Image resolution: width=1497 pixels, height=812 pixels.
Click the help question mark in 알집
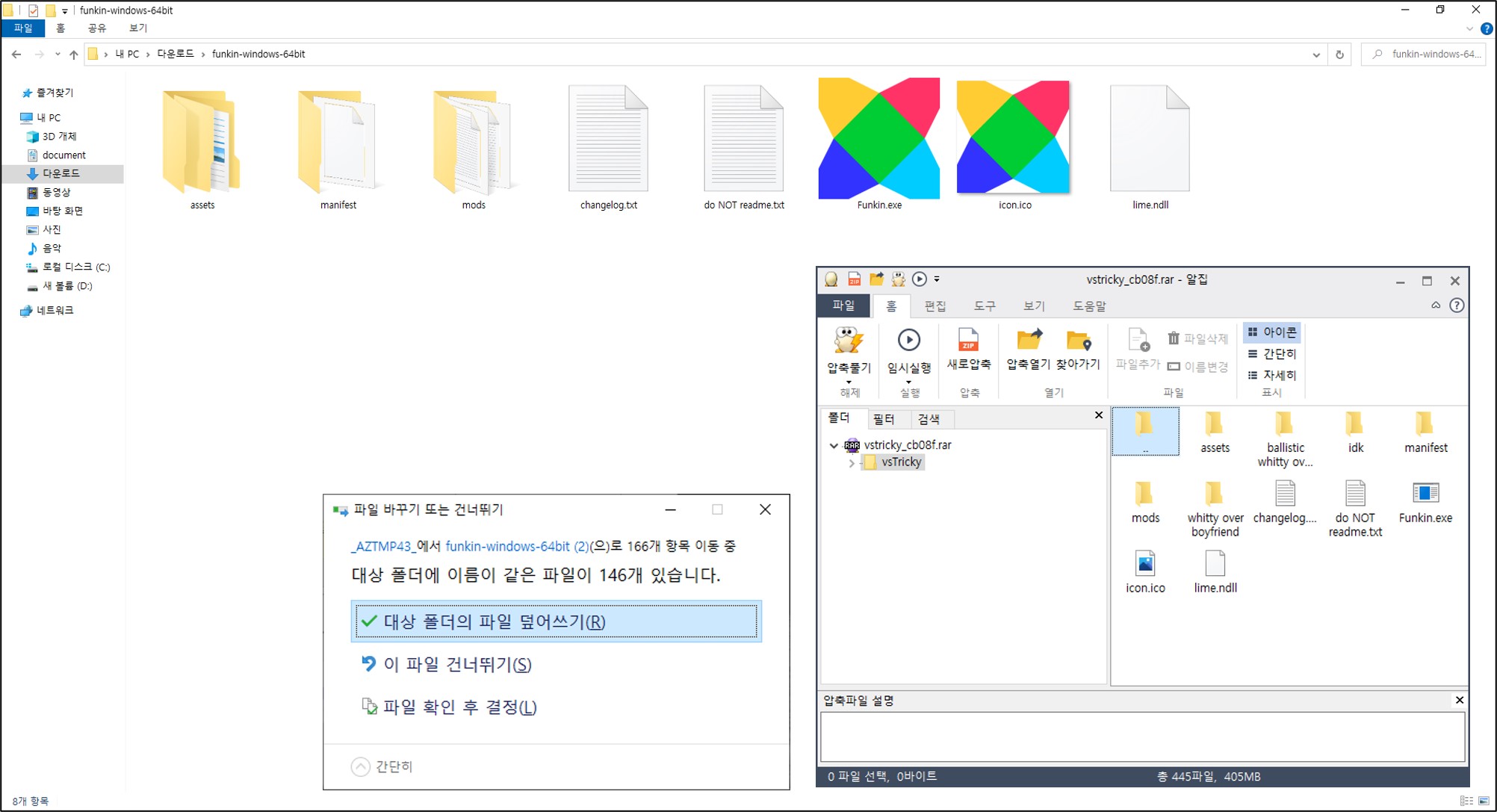(x=1457, y=306)
